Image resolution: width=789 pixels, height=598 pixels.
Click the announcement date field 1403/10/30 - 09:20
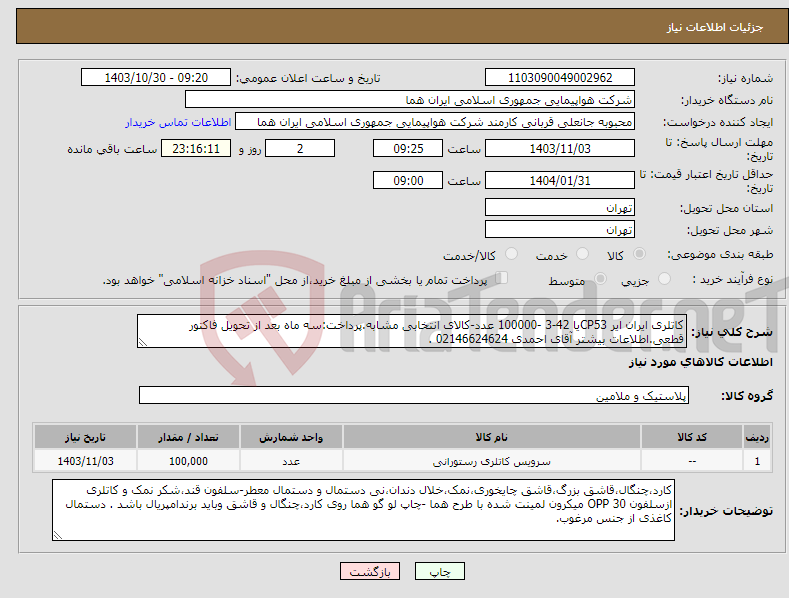click(156, 78)
